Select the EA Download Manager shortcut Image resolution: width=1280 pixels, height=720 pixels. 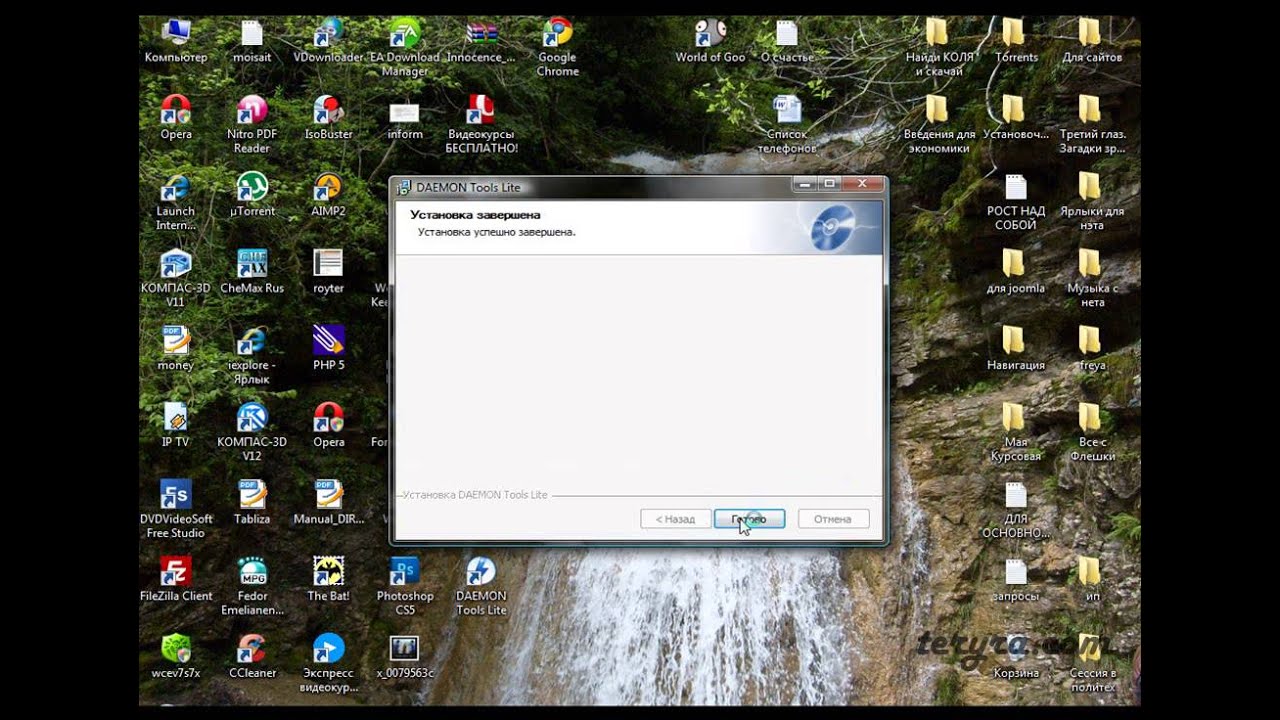pyautogui.click(x=405, y=47)
